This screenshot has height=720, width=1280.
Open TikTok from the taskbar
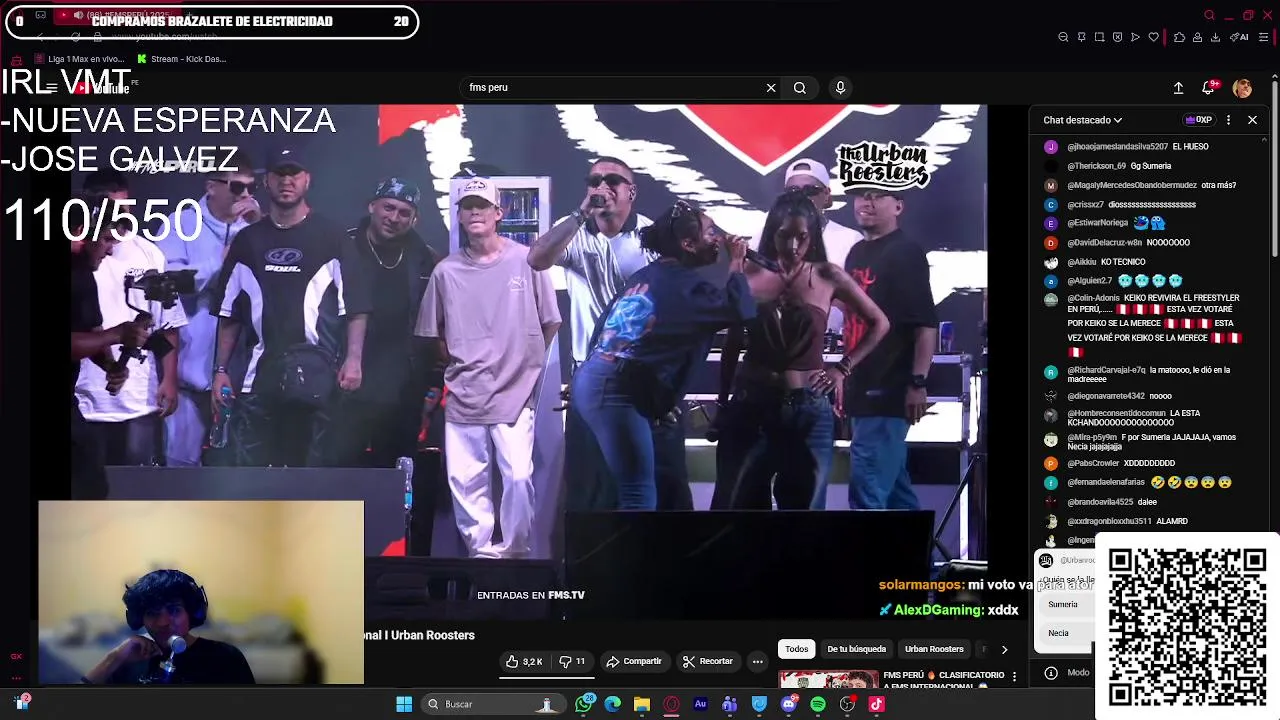[876, 704]
